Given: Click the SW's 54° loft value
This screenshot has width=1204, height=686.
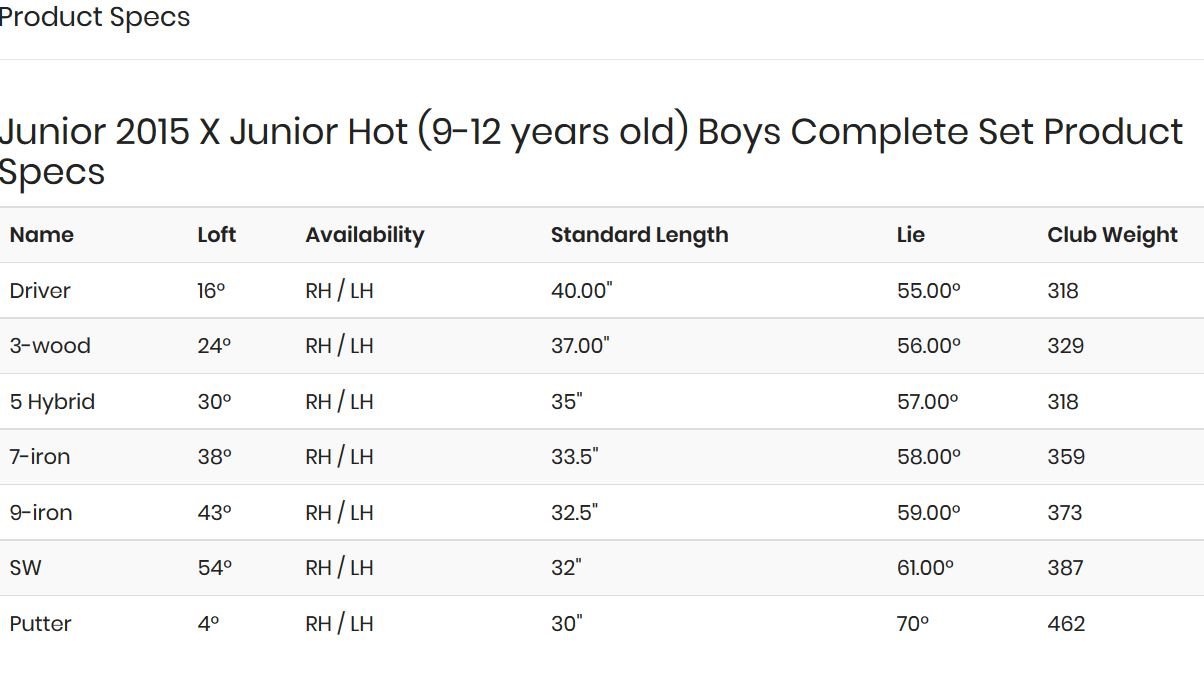Looking at the screenshot, I should (214, 568).
